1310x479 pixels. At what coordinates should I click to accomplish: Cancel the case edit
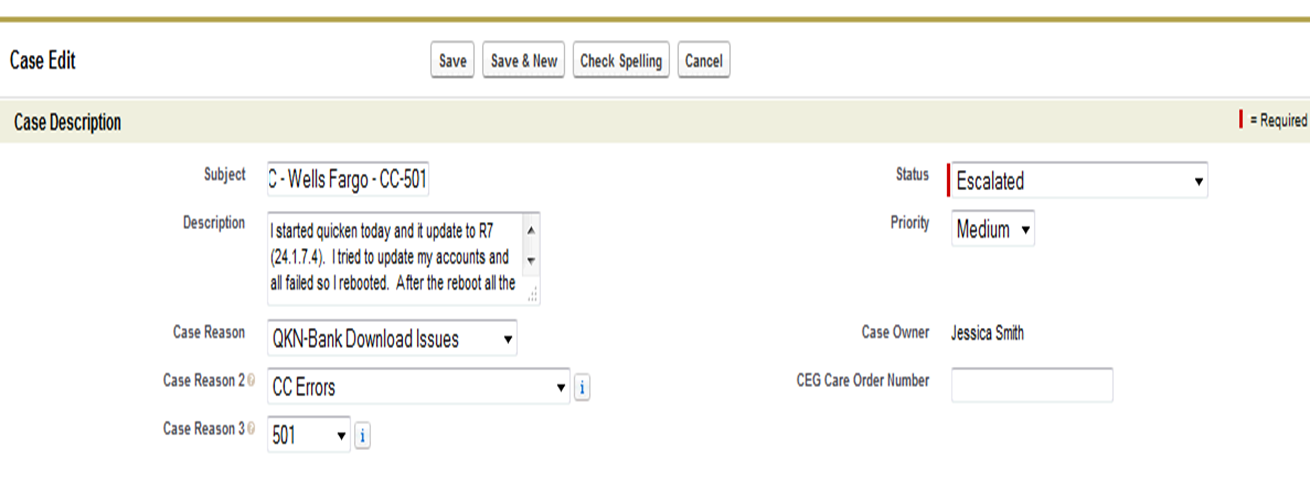pyautogui.click(x=703, y=61)
